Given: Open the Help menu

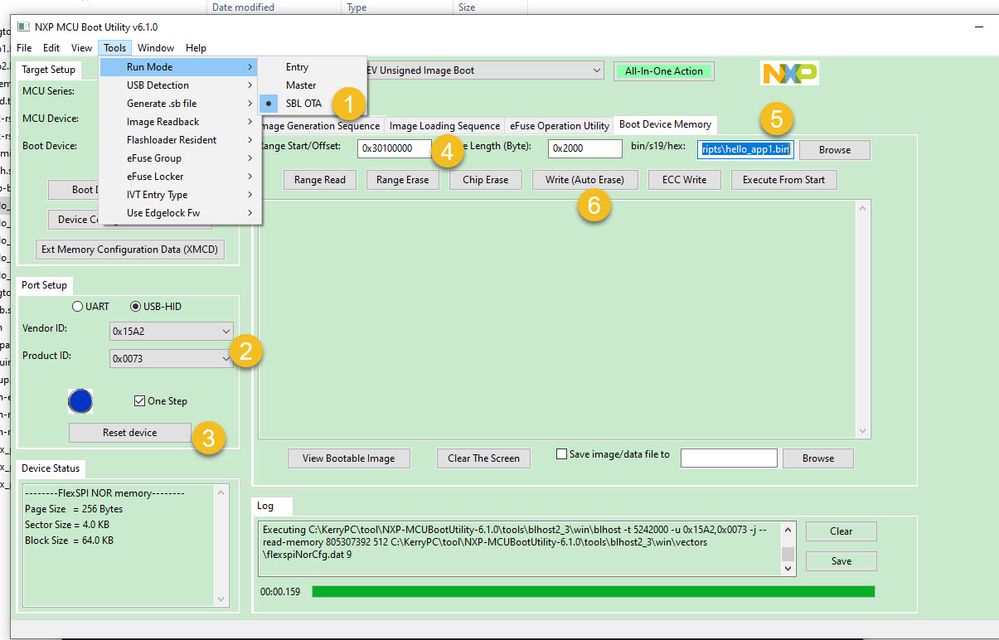Looking at the screenshot, I should tap(196, 48).
